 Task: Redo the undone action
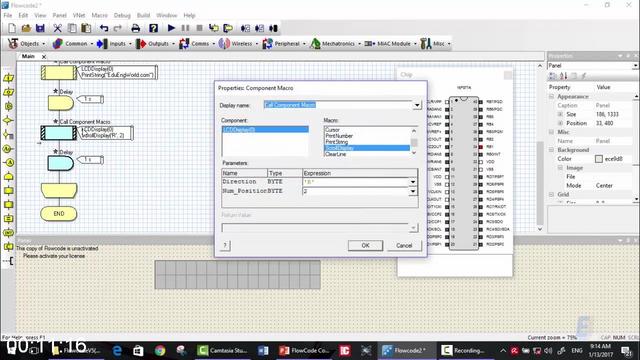coord(118,28)
